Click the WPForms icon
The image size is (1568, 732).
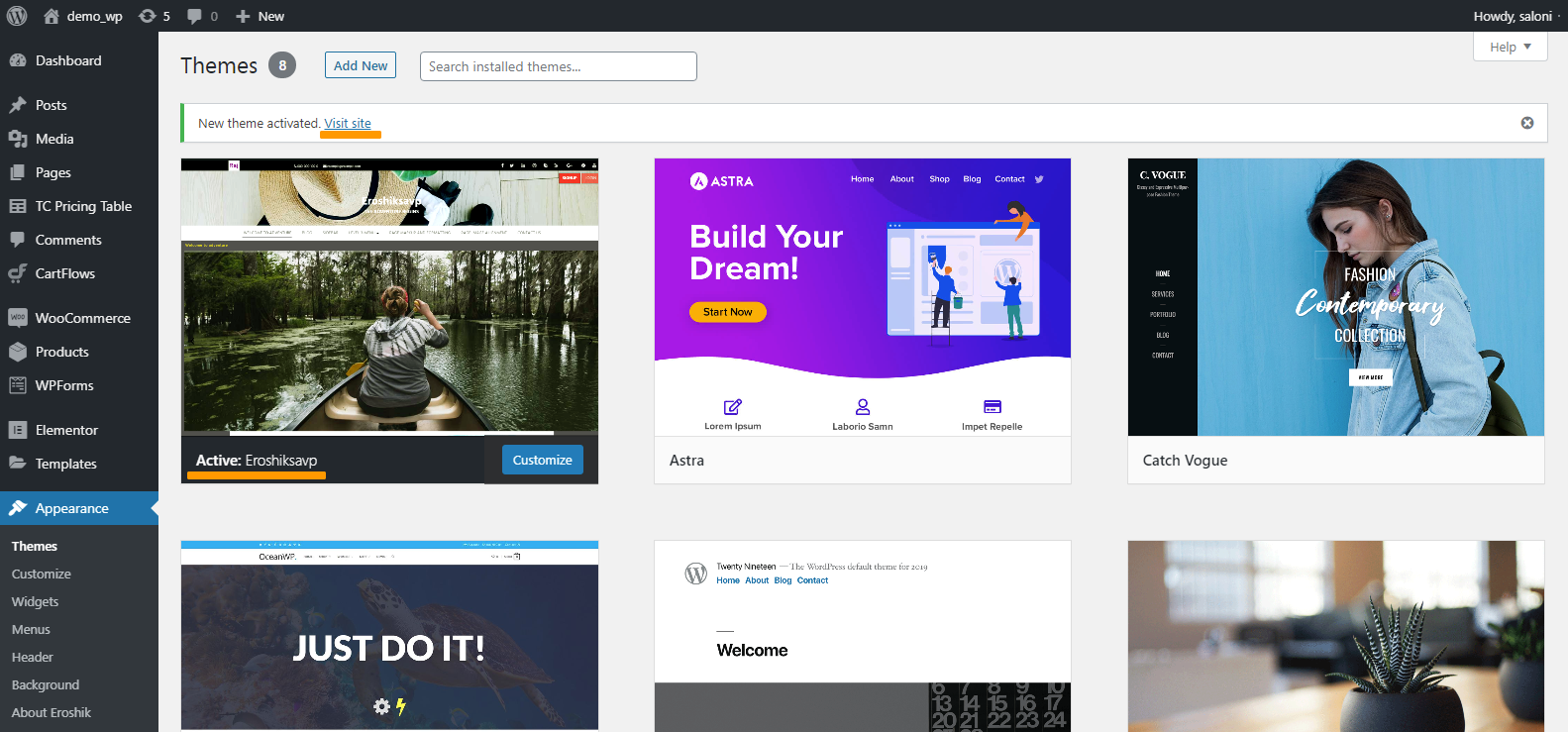[18, 385]
